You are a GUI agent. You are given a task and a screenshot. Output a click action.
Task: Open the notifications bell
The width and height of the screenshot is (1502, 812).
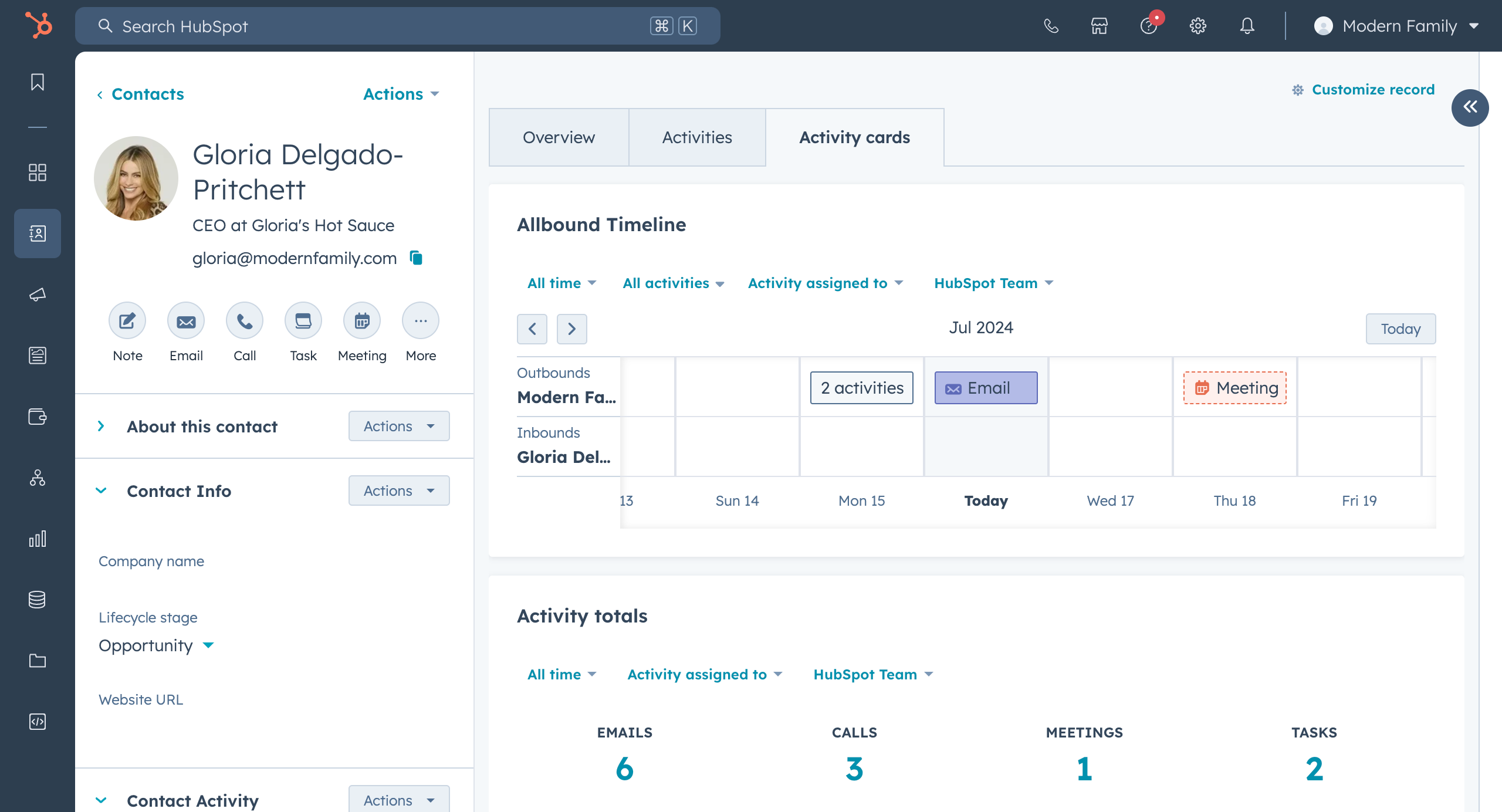pyautogui.click(x=1247, y=26)
